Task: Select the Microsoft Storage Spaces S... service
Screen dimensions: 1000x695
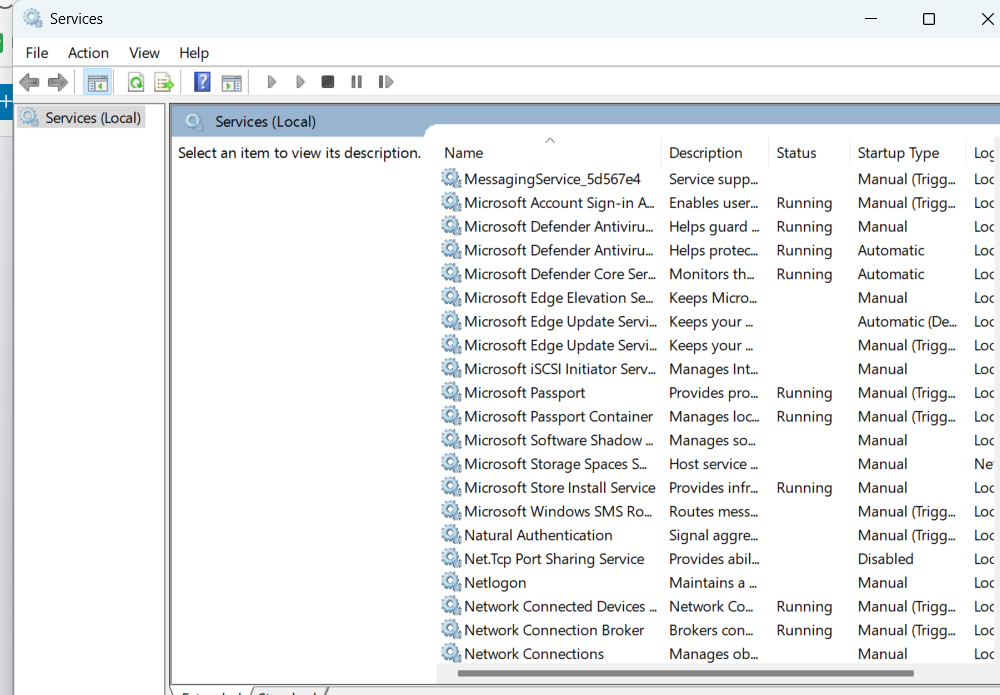Action: point(555,464)
